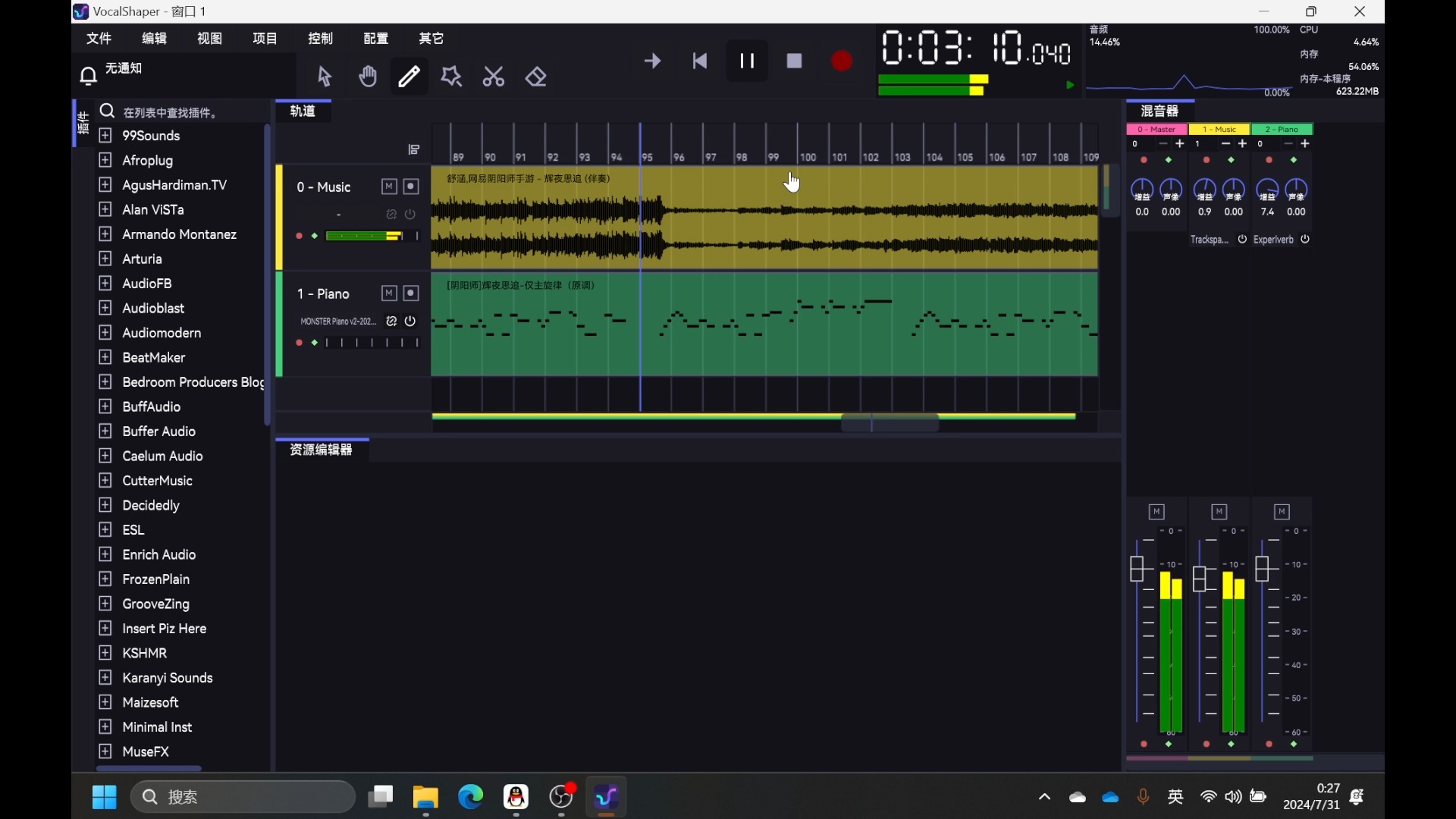
Task: Click red input dot on 0 - Music track
Action: point(299,237)
